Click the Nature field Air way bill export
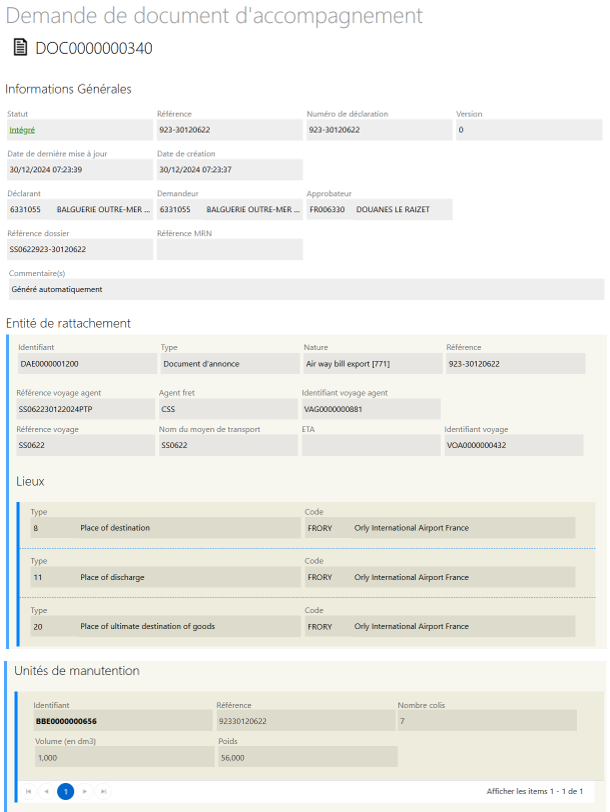Image resolution: width=610 pixels, height=812 pixels. (x=371, y=364)
